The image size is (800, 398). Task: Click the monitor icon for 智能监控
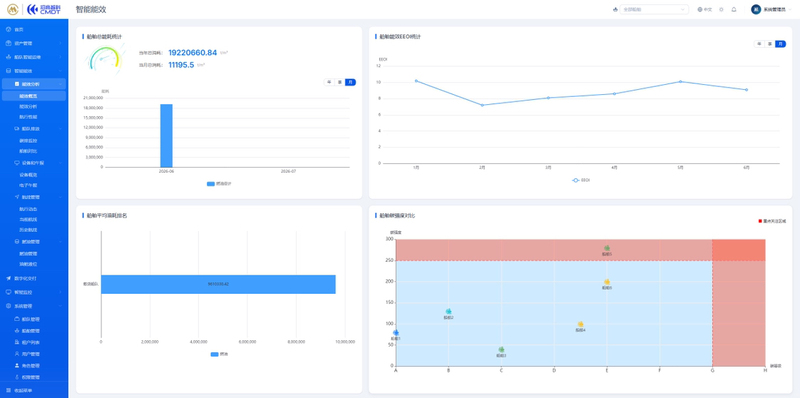coord(8,292)
